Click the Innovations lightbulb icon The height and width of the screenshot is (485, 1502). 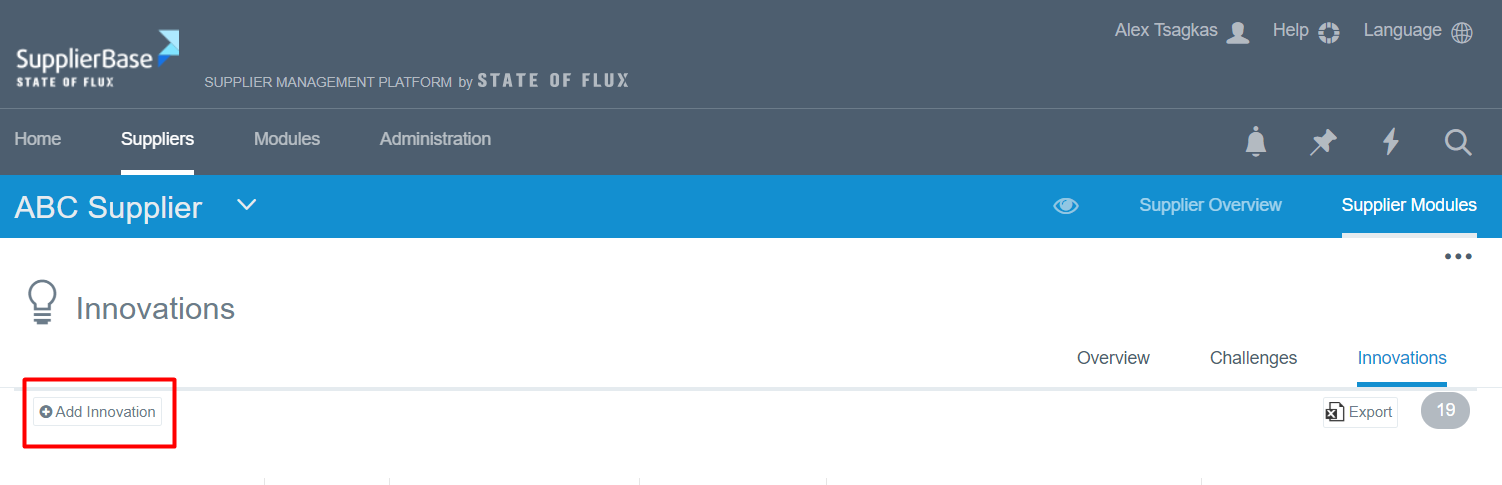coord(42,303)
